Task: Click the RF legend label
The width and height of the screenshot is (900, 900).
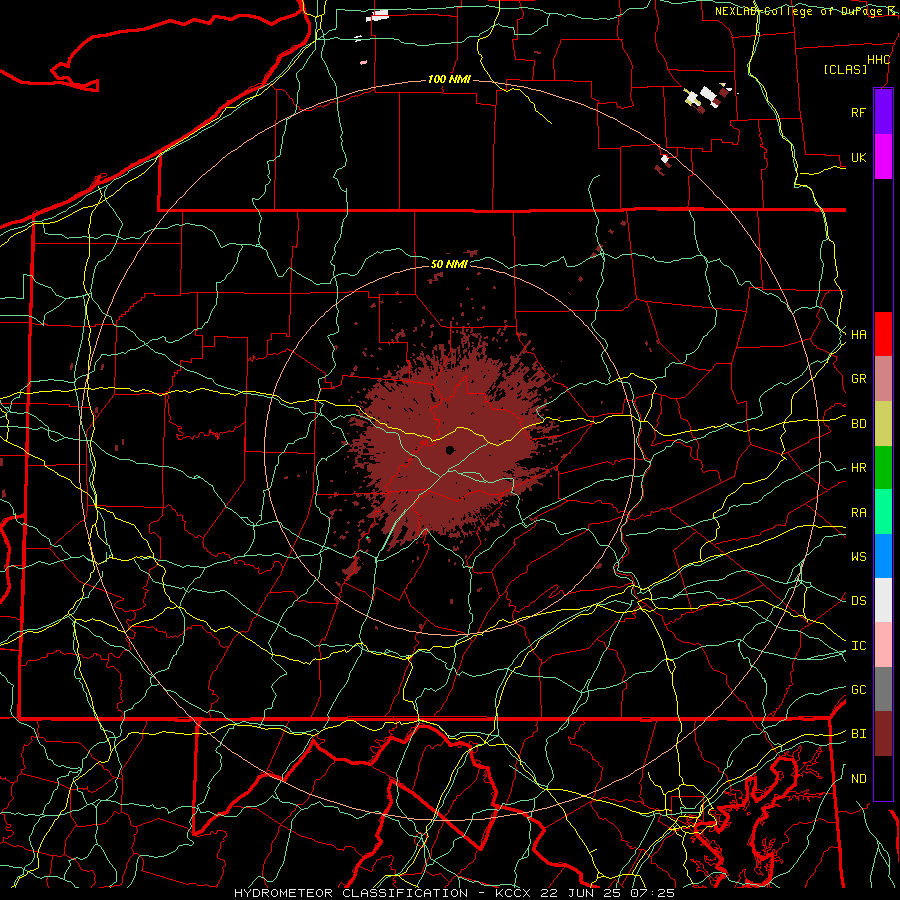Action: (x=858, y=112)
